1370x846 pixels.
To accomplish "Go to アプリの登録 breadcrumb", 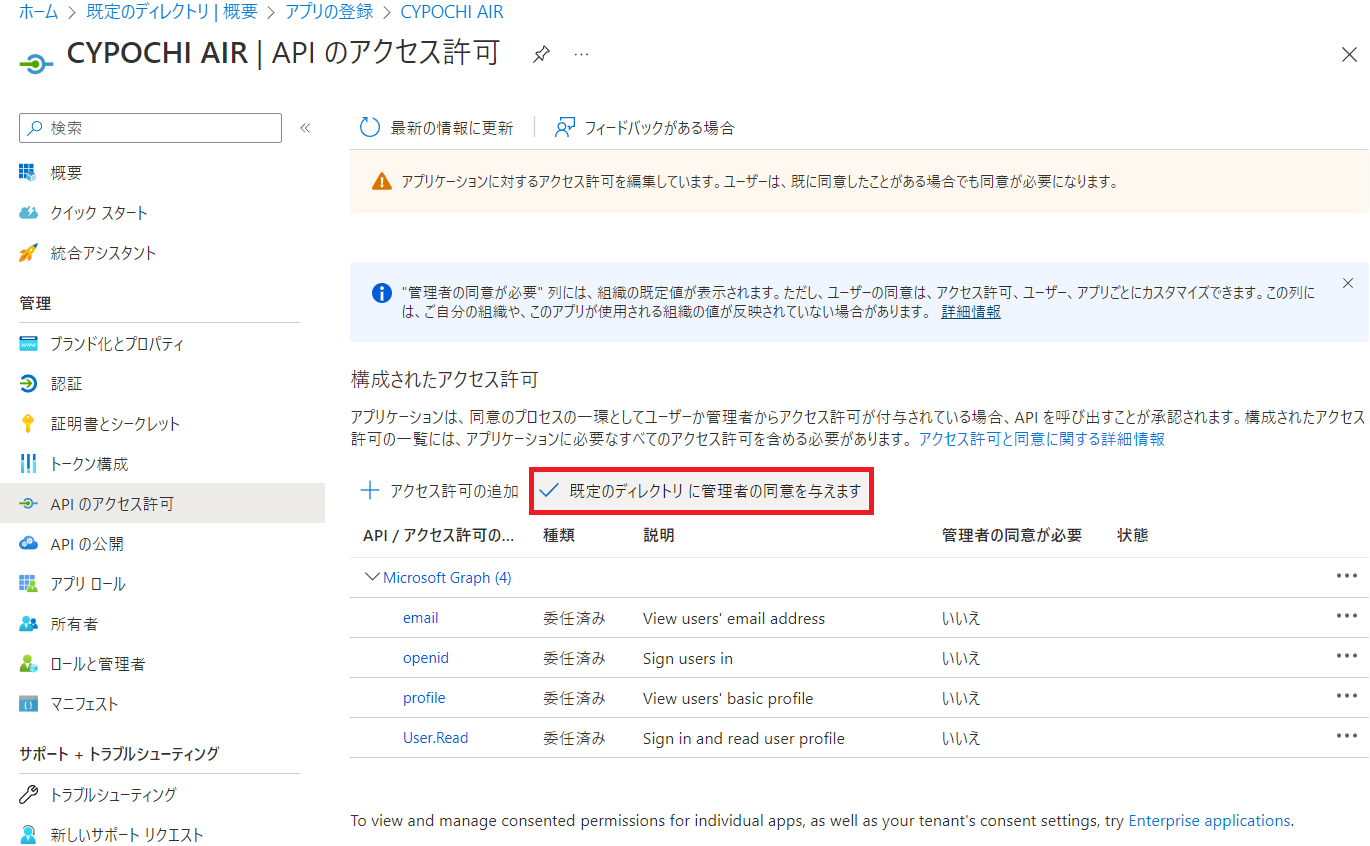I will [x=329, y=12].
